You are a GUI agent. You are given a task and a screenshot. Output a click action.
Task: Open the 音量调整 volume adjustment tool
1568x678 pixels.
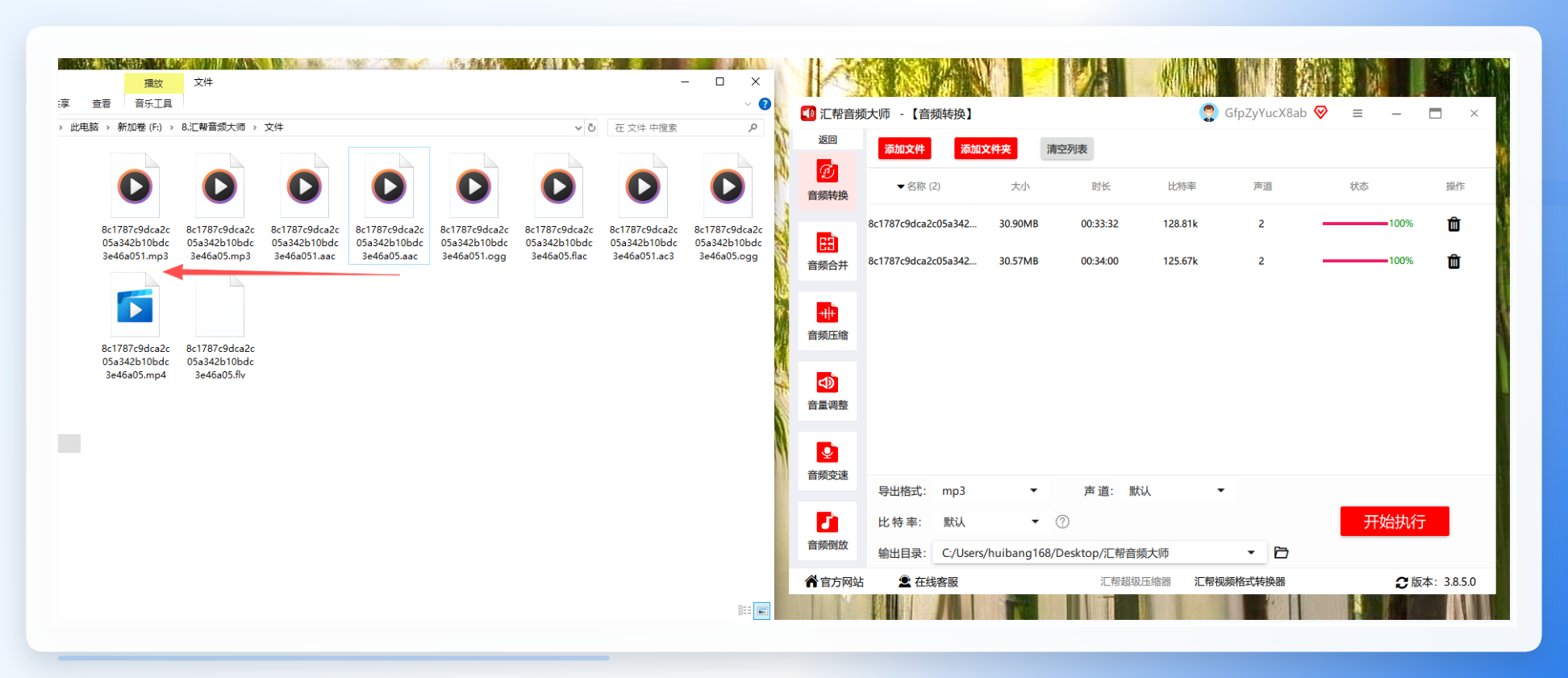[827, 391]
